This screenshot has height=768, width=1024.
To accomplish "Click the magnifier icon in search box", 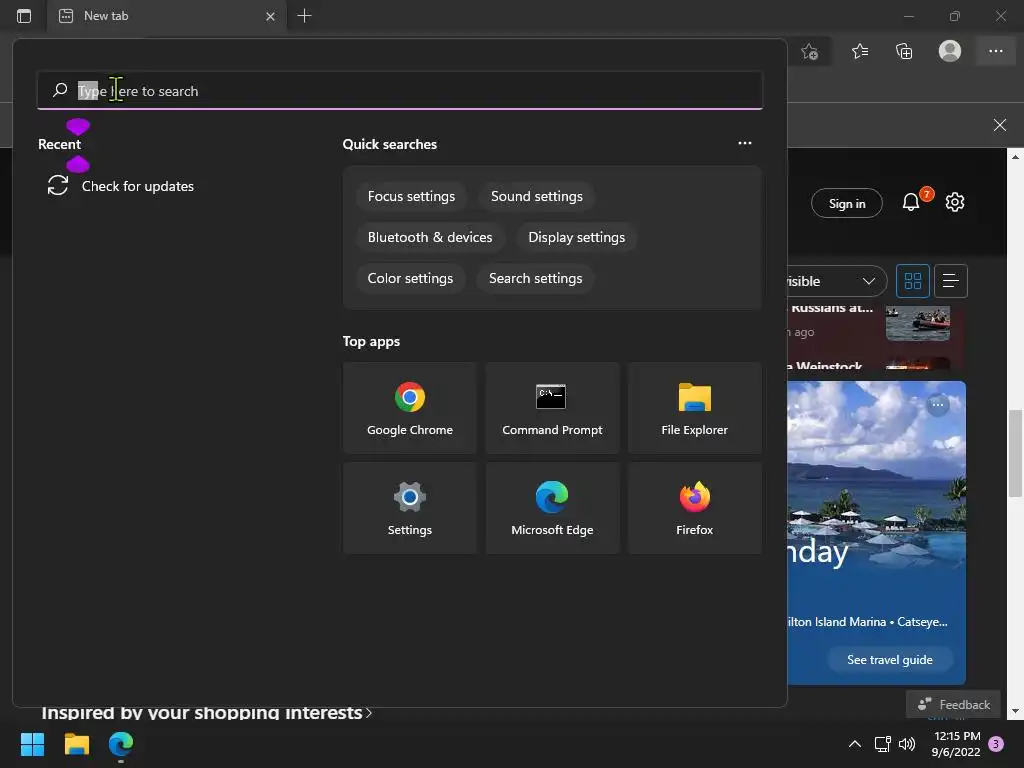I will (60, 90).
